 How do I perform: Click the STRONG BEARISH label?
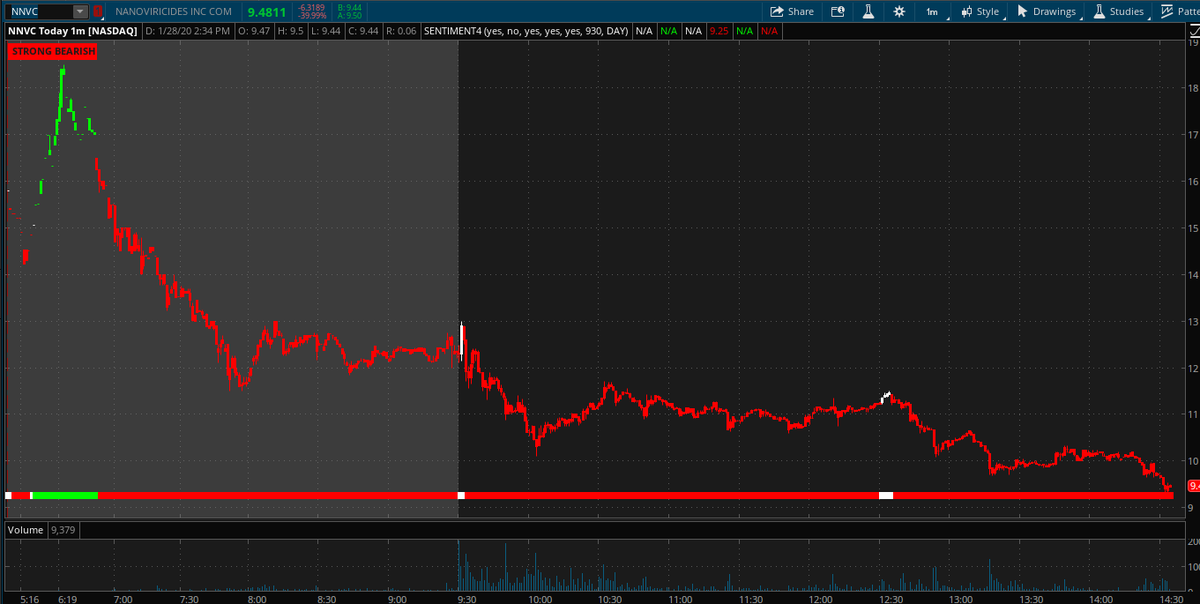tap(53, 50)
